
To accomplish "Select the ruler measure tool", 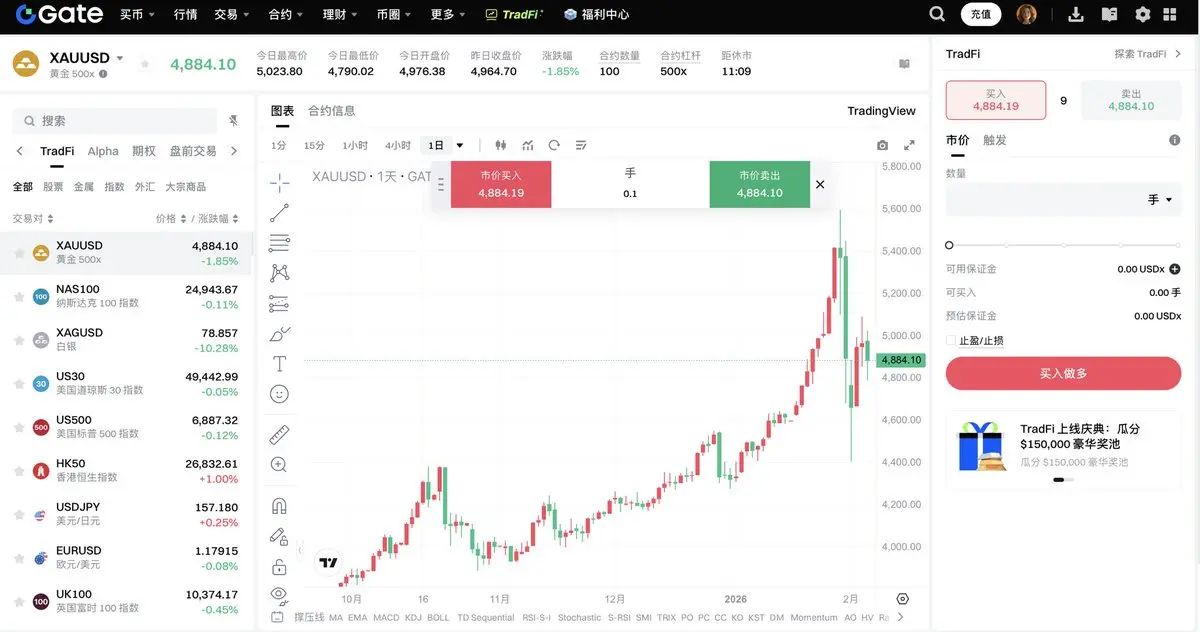I will (280, 434).
